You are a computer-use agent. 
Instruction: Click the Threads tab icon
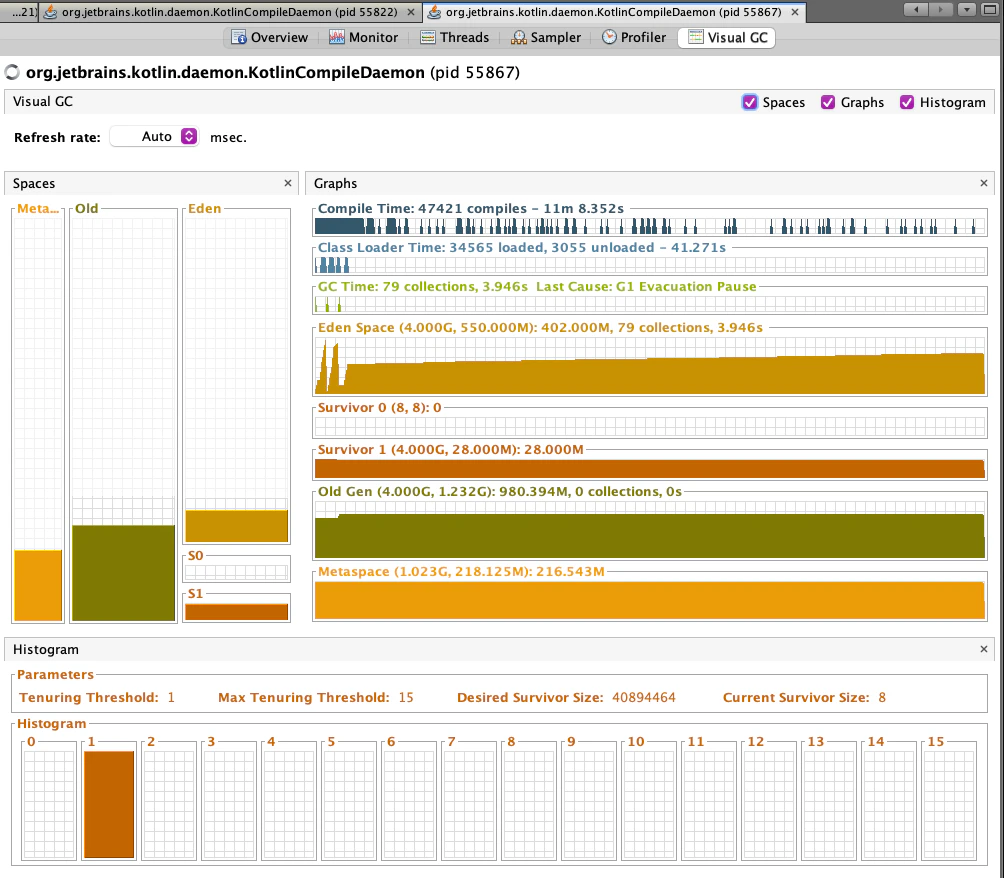428,38
